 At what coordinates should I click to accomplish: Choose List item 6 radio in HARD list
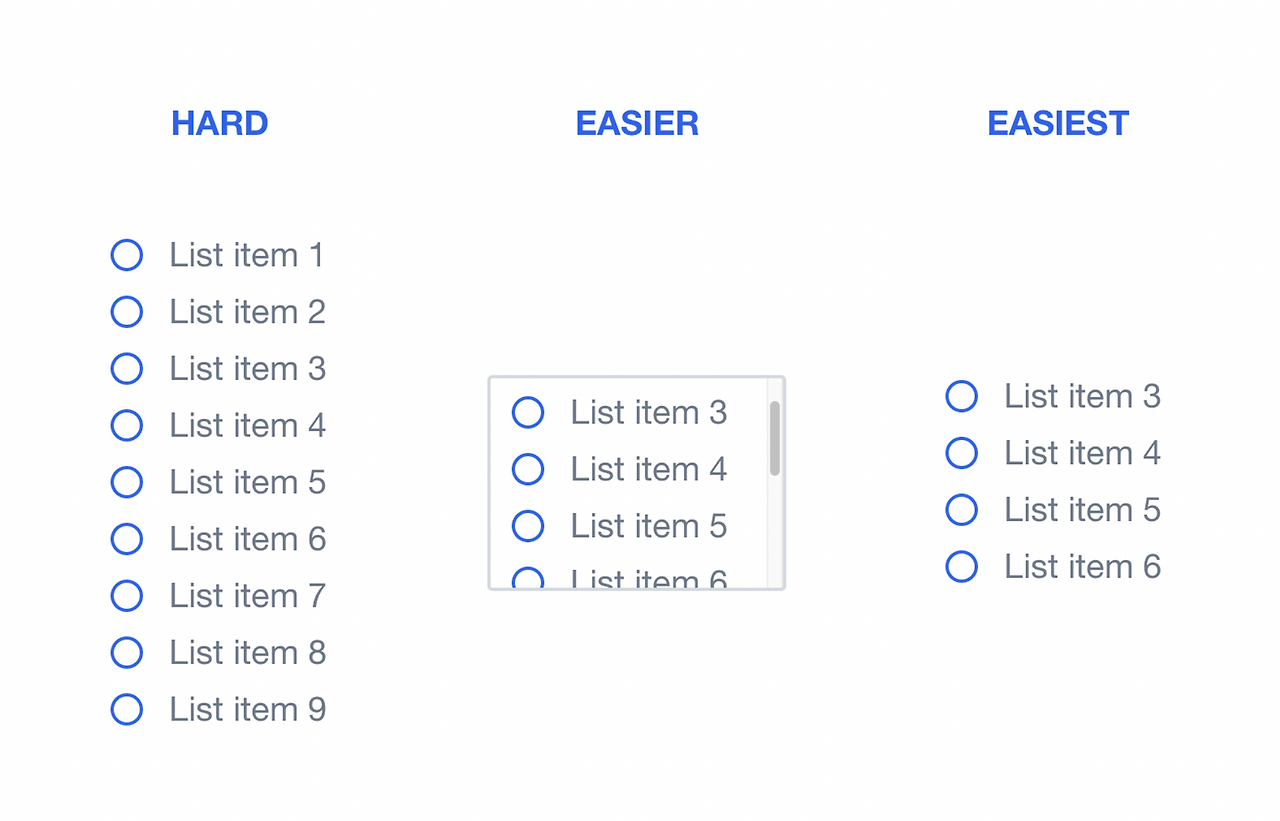click(127, 539)
